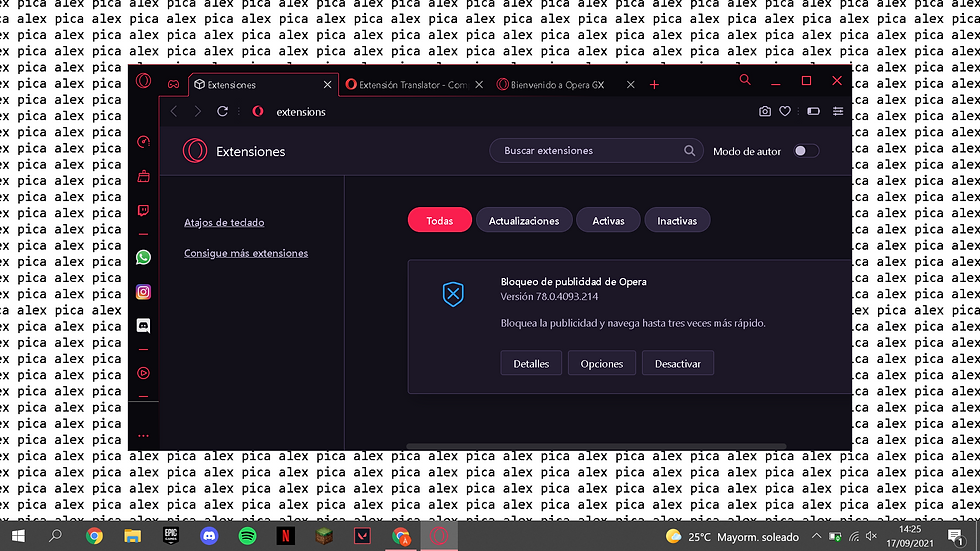Image resolution: width=980 pixels, height=551 pixels.
Task: Open sidebar setup three dots
Action: (144, 436)
